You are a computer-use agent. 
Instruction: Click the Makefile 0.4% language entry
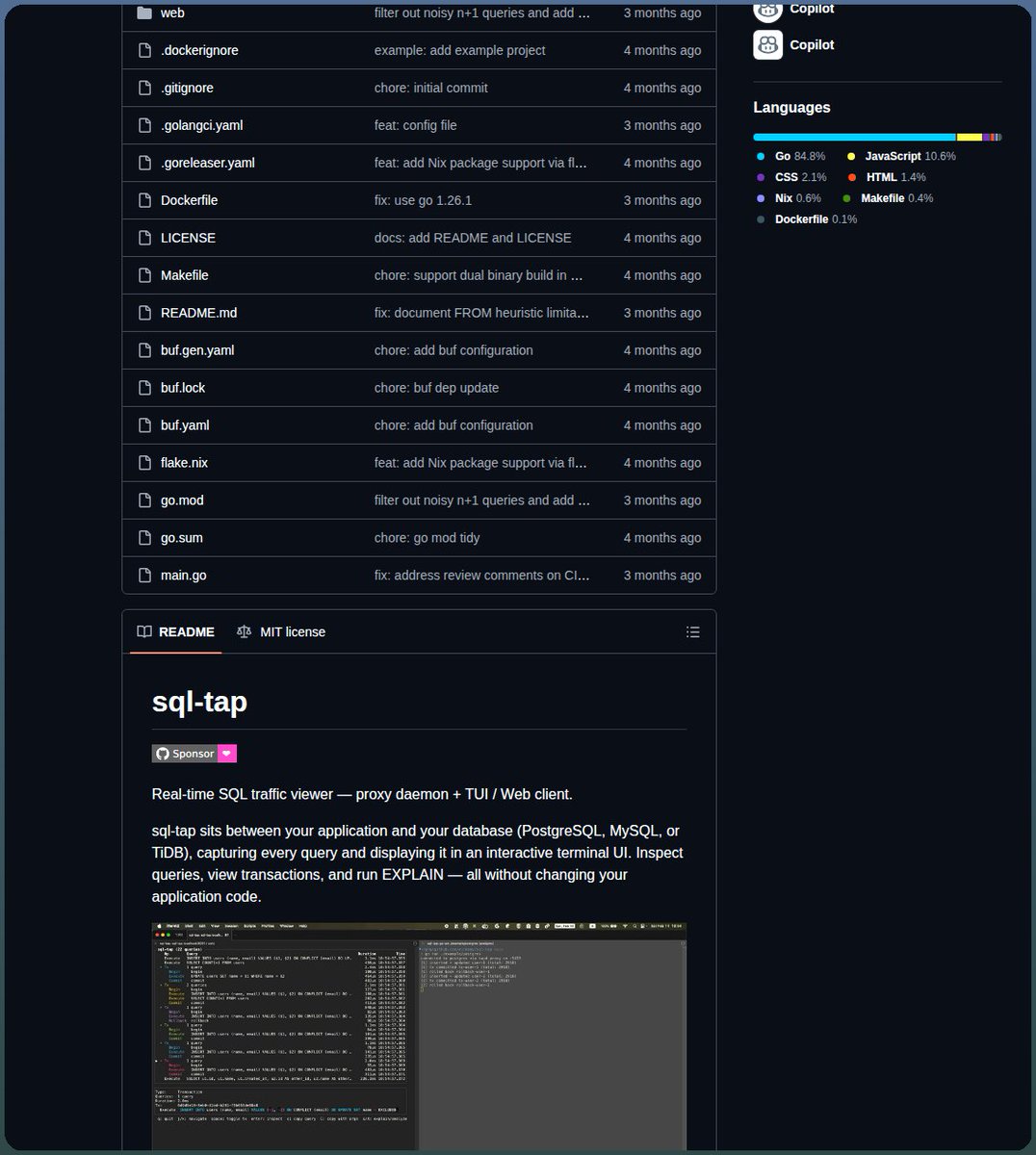888,198
